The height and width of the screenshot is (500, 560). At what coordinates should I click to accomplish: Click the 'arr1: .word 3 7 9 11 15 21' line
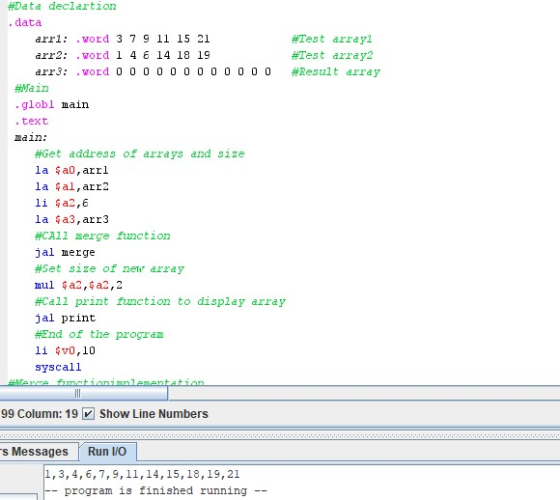pos(122,39)
